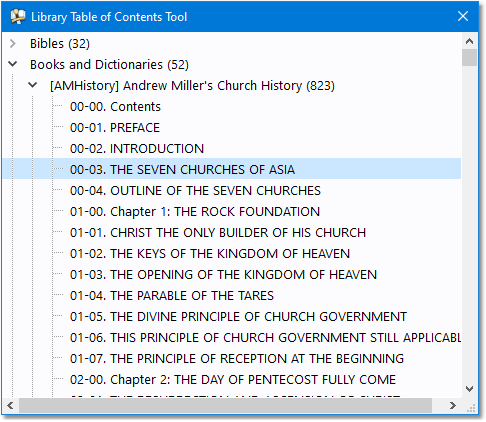Open the 00-01. PREFACE entry
Screen dimensions: 486x422
(115, 128)
